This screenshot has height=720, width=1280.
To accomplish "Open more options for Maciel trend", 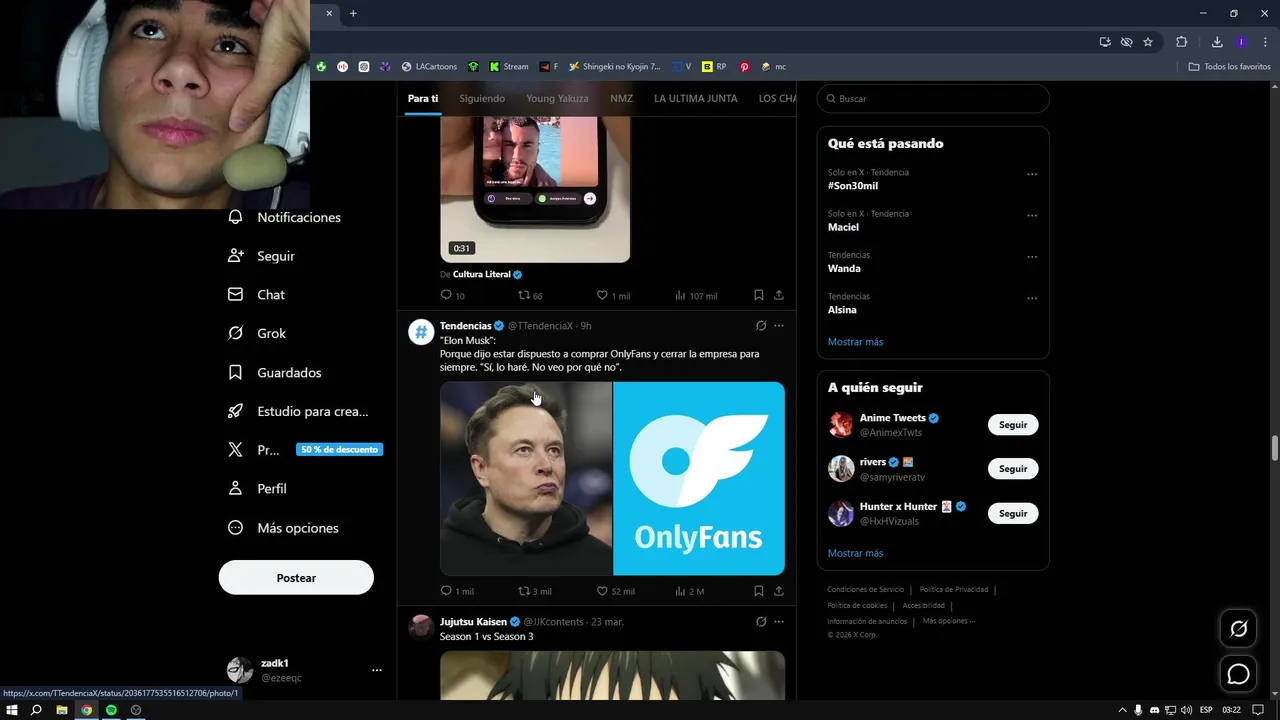I will click(1032, 215).
